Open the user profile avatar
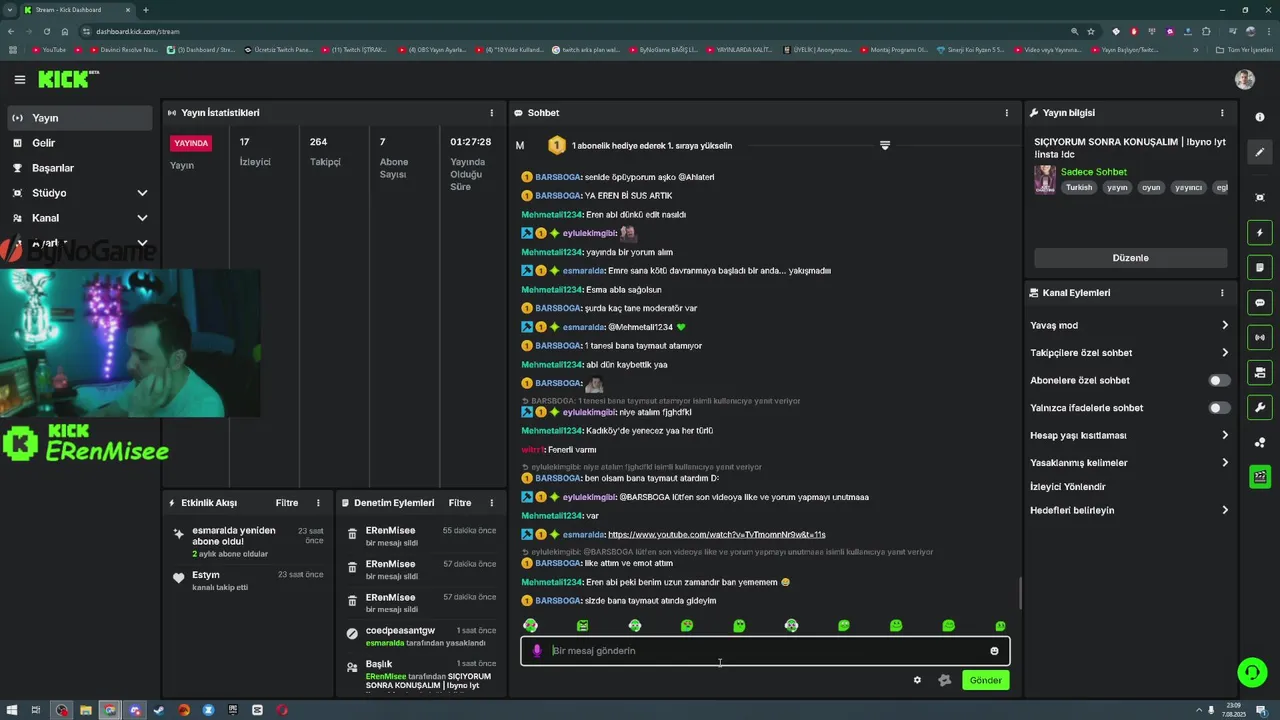 [x=1245, y=79]
